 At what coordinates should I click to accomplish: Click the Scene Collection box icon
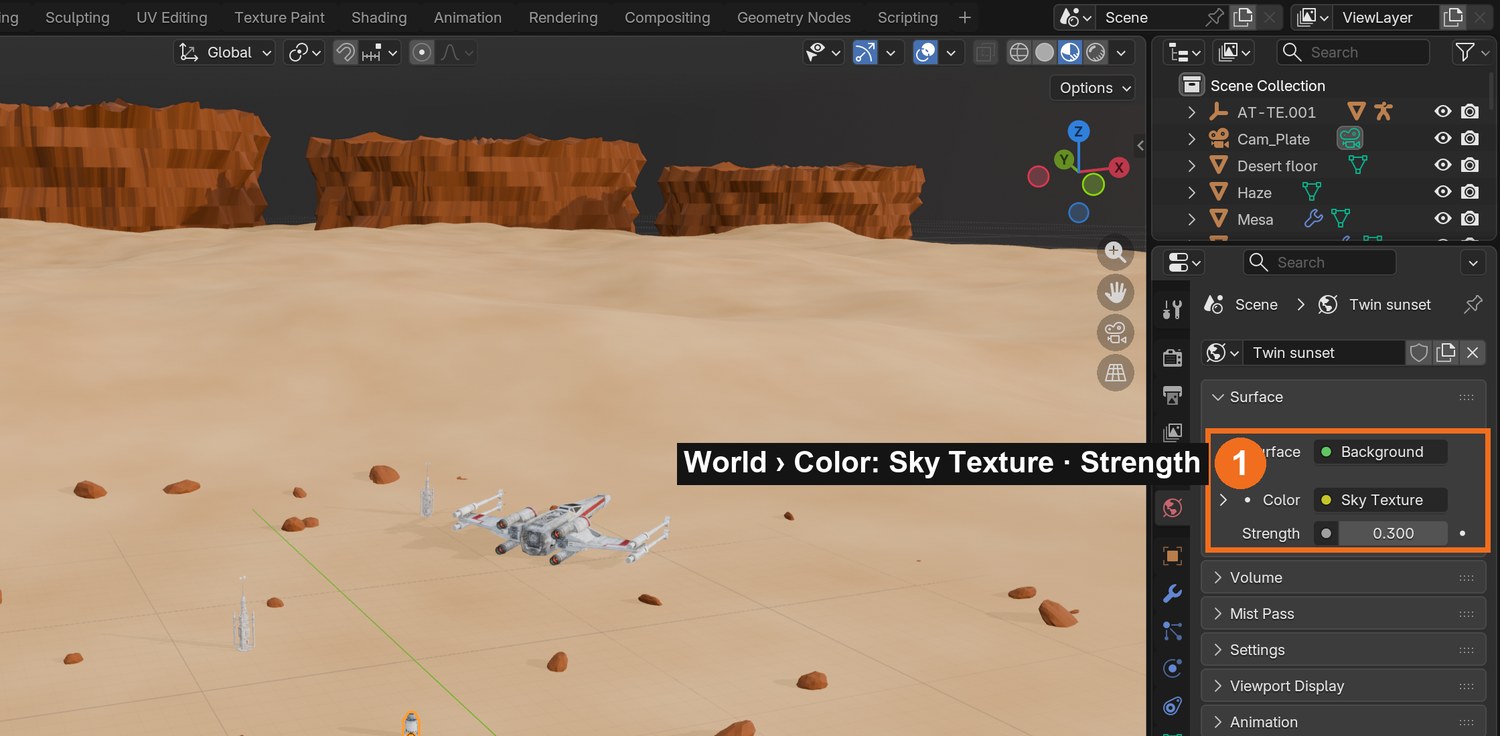coord(1191,85)
